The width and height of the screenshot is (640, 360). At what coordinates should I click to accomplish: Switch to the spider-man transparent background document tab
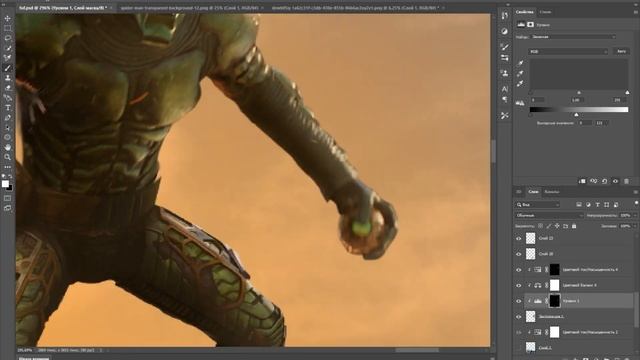tap(189, 8)
